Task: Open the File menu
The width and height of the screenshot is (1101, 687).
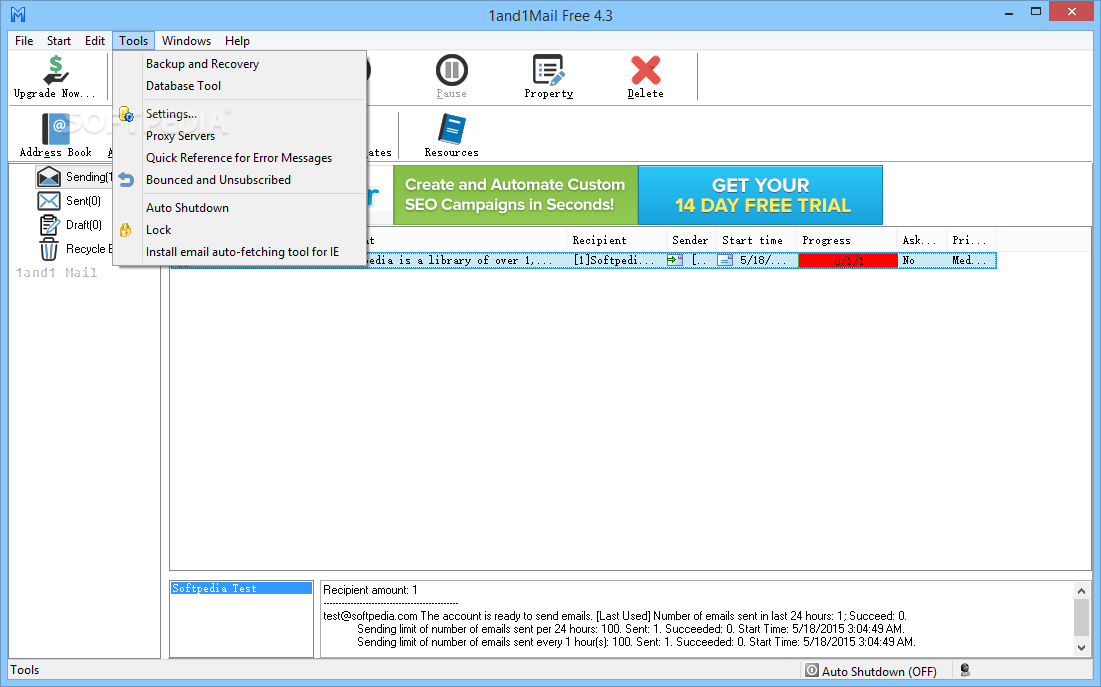Action: (x=24, y=41)
